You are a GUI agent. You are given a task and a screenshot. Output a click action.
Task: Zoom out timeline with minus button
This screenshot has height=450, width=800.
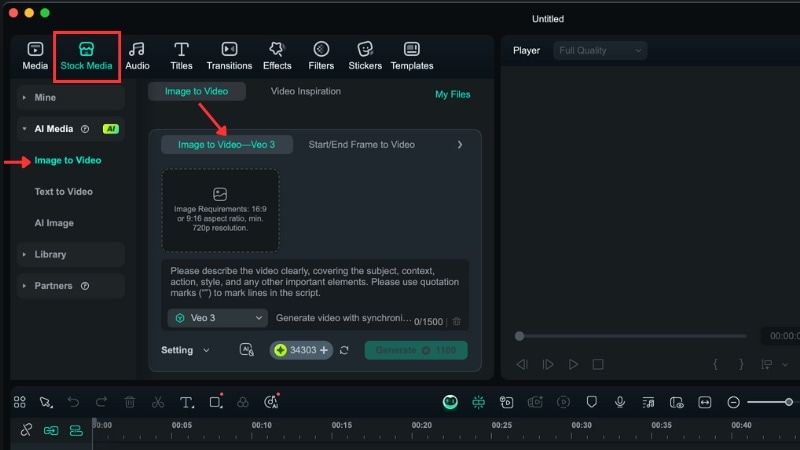tap(733, 402)
